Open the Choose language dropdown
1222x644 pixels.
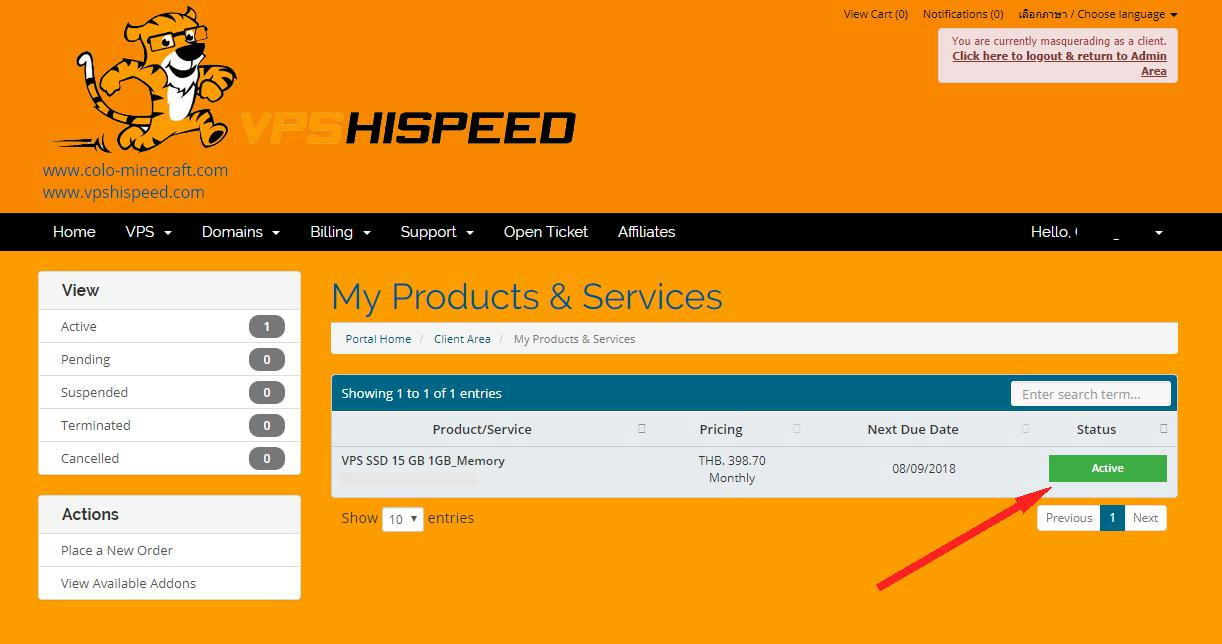1098,14
